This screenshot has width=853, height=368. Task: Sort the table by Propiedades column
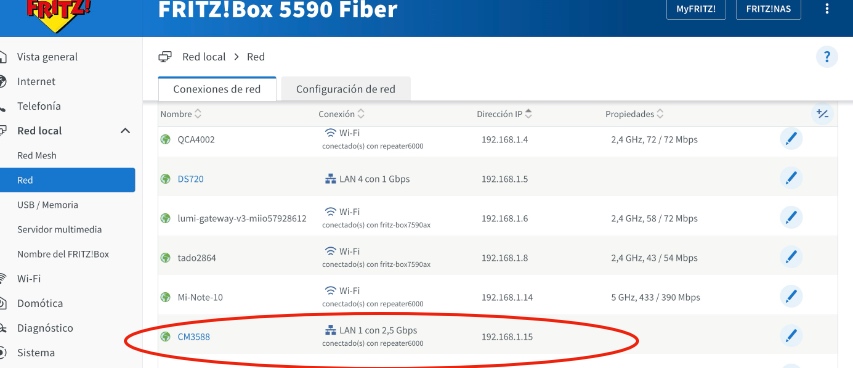tap(634, 114)
